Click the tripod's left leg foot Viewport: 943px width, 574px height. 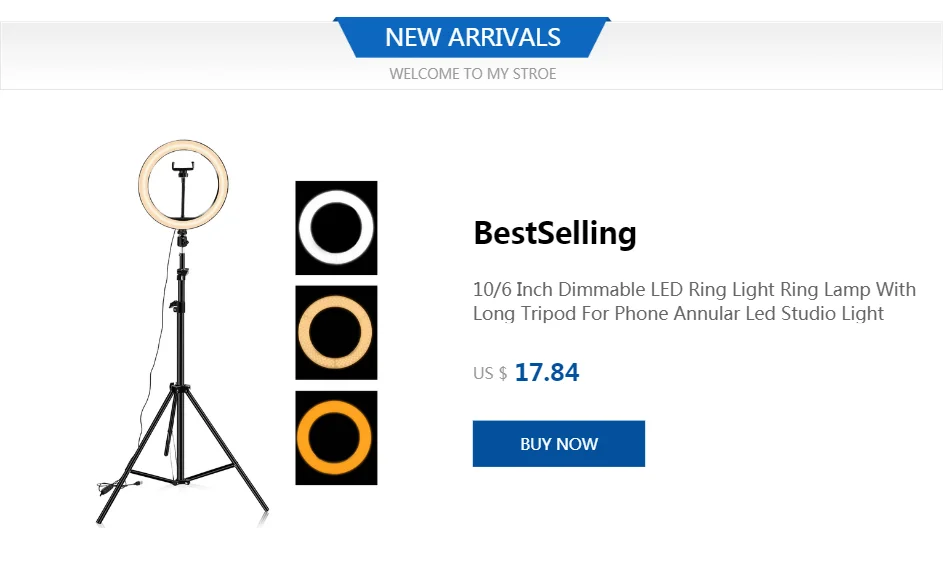pos(100,519)
